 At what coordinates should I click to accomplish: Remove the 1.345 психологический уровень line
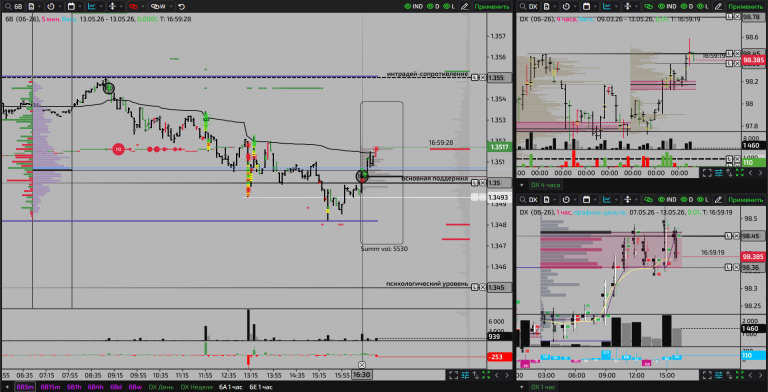click(482, 287)
